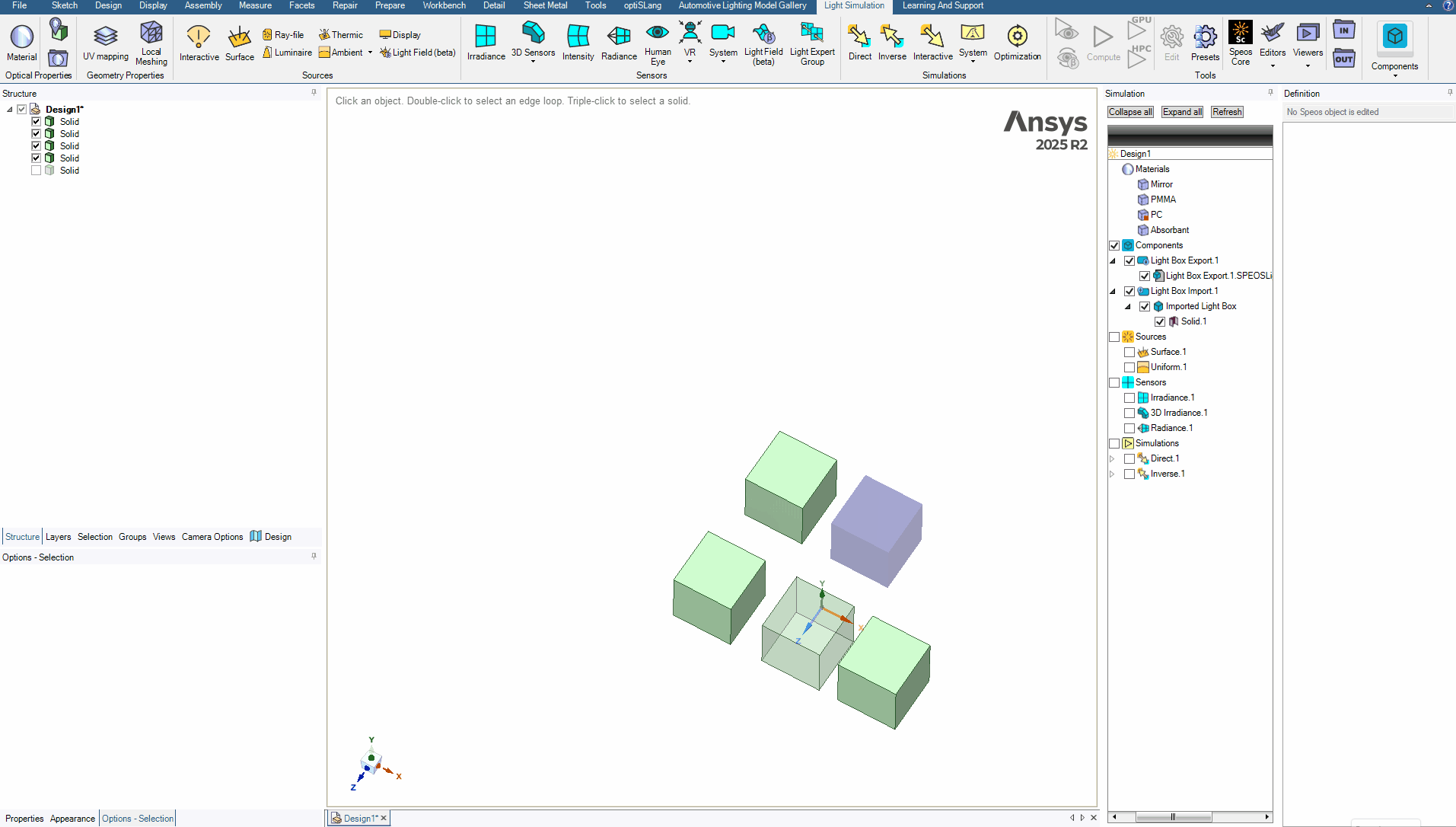The width and height of the screenshot is (1456, 827).
Task: Open the File menu
Action: tap(20, 5)
